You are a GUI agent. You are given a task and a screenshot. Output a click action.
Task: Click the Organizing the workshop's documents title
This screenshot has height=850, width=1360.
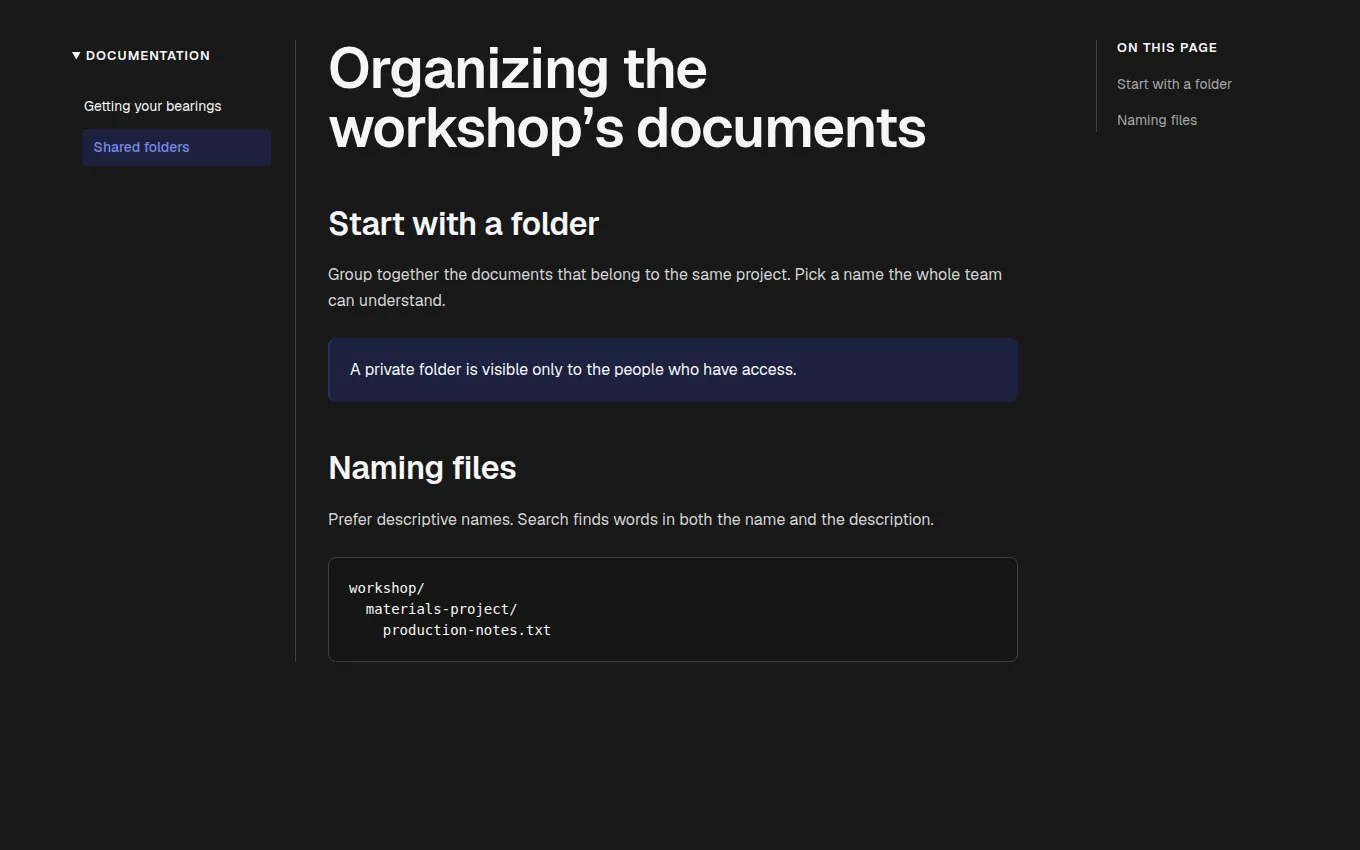click(x=627, y=99)
